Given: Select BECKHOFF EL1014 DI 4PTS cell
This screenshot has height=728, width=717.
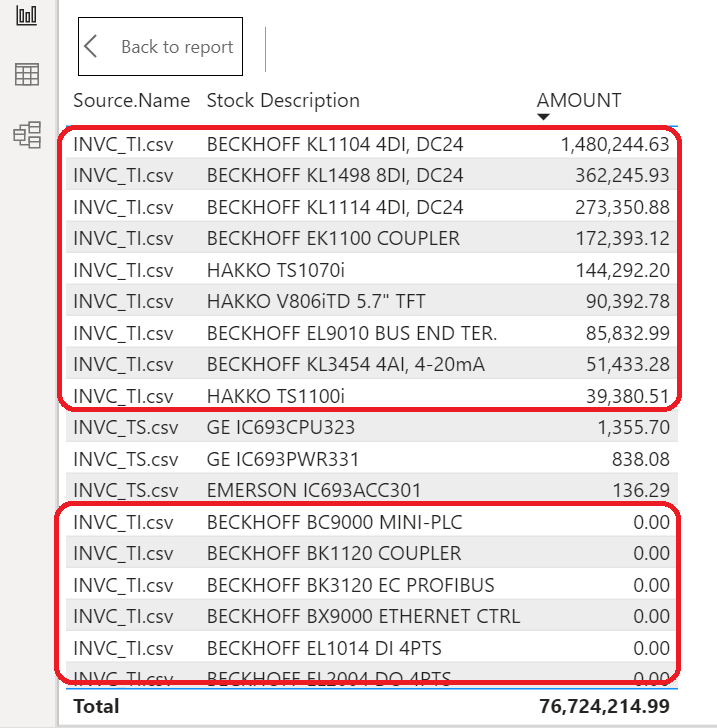Looking at the screenshot, I should tap(324, 648).
